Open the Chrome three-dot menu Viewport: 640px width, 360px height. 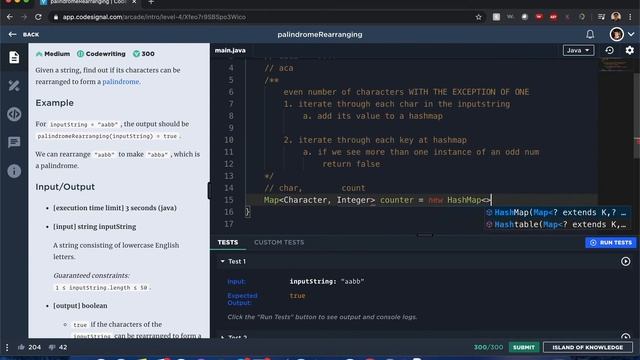point(631,17)
